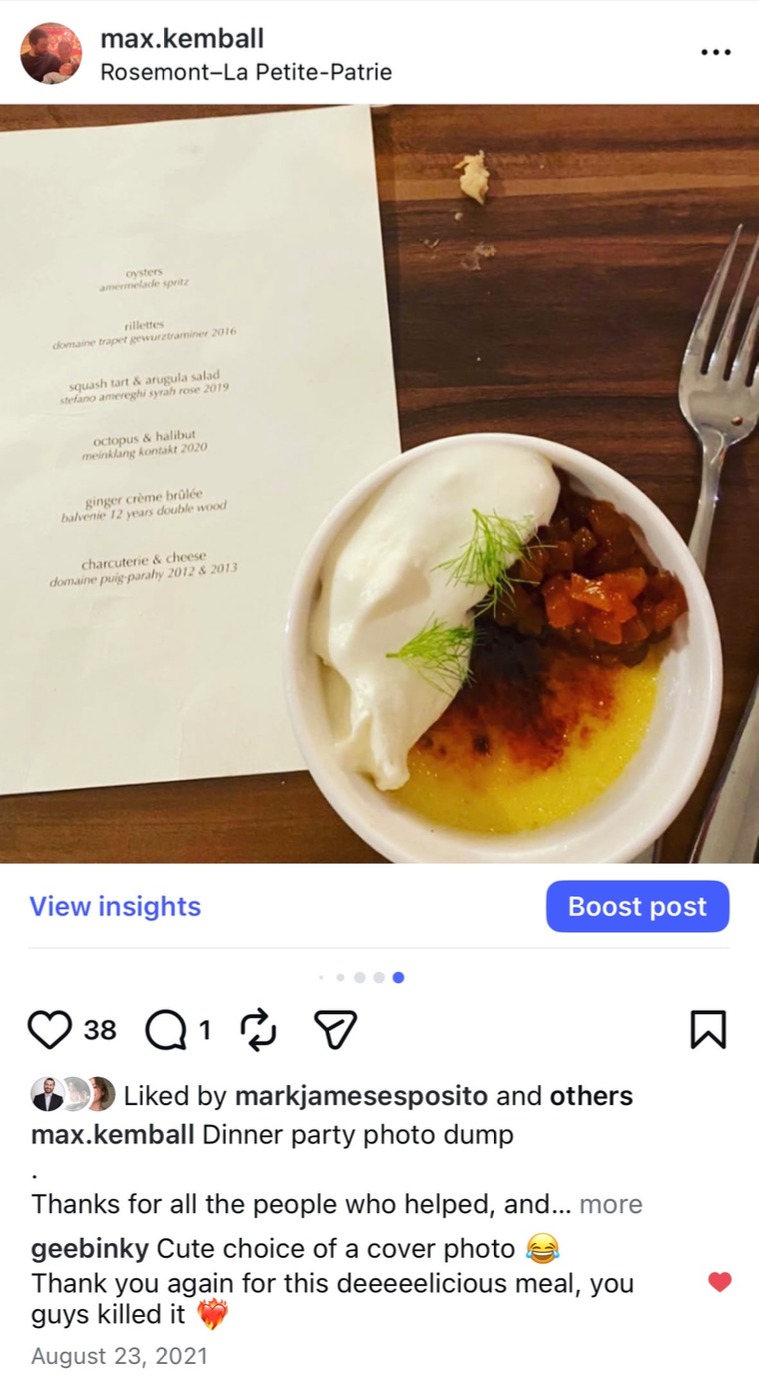Save post with the bookmark icon
759x1399 pixels.
click(708, 1029)
